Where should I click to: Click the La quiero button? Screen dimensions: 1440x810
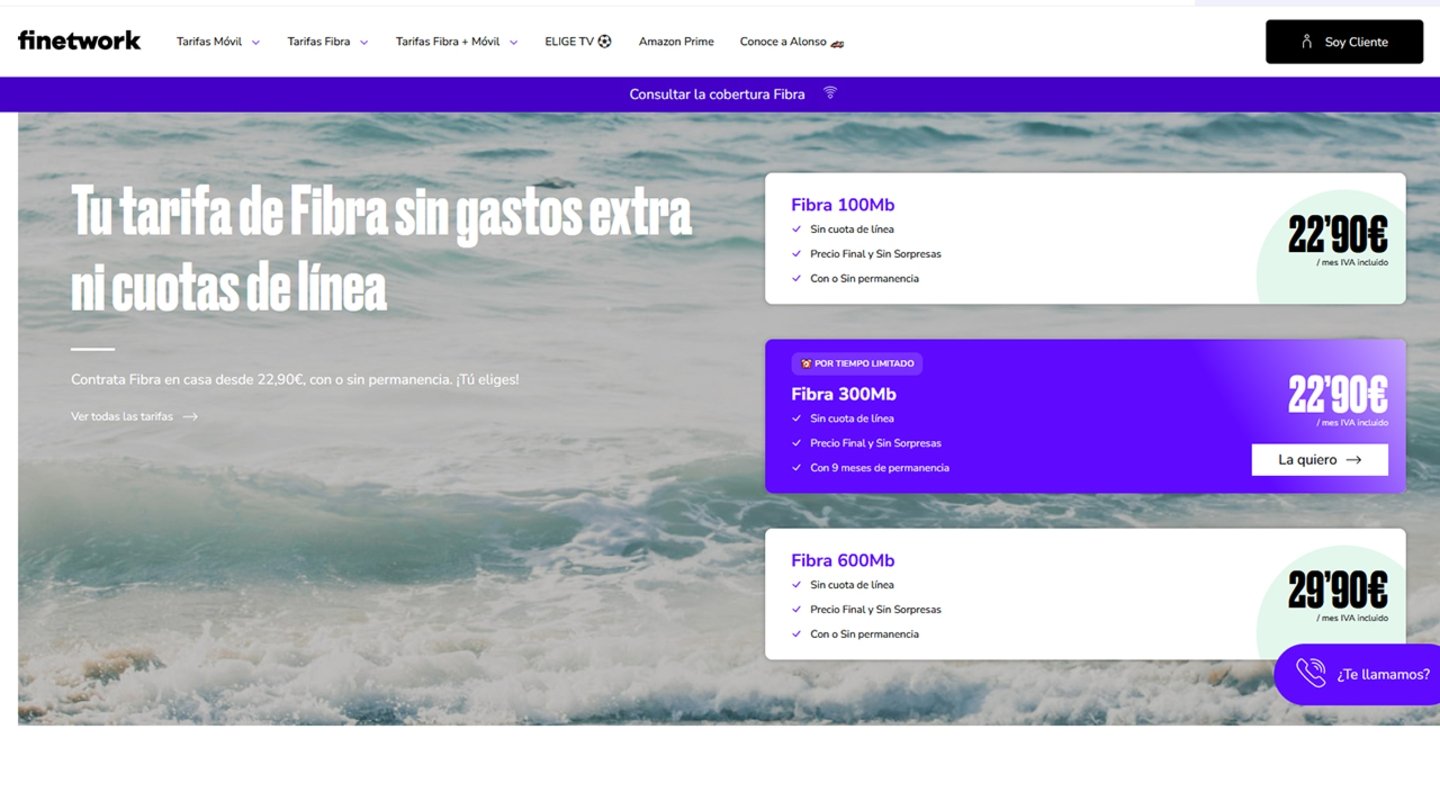(x=1320, y=460)
